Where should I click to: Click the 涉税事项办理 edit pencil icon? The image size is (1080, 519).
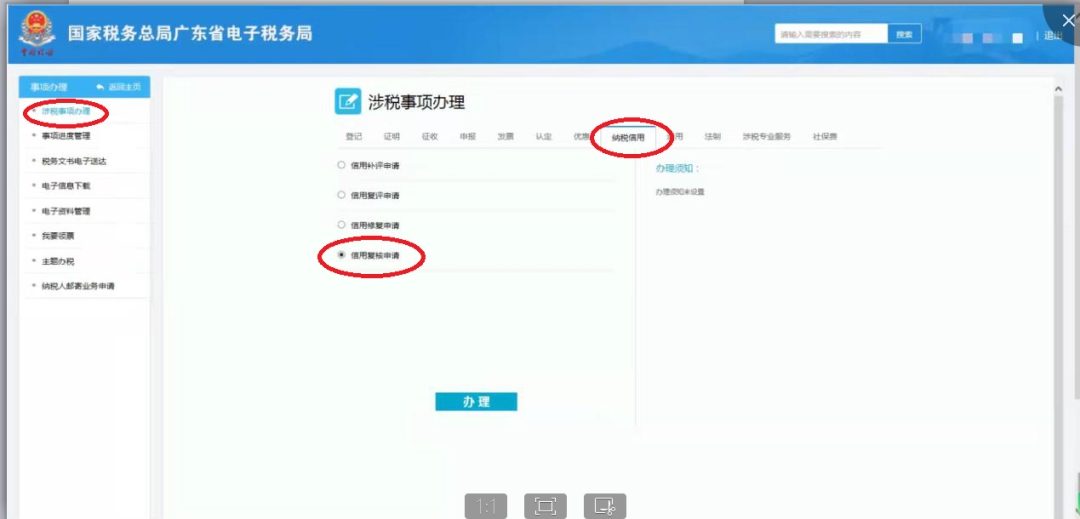coord(347,101)
